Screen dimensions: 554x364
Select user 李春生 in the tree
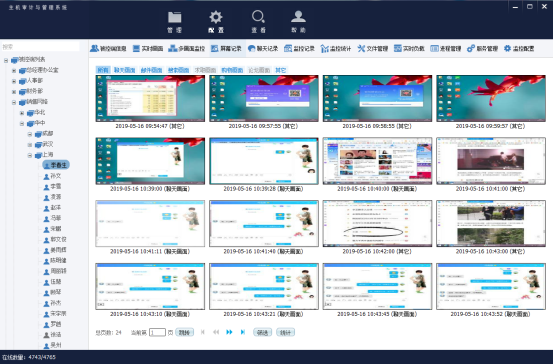pos(56,165)
